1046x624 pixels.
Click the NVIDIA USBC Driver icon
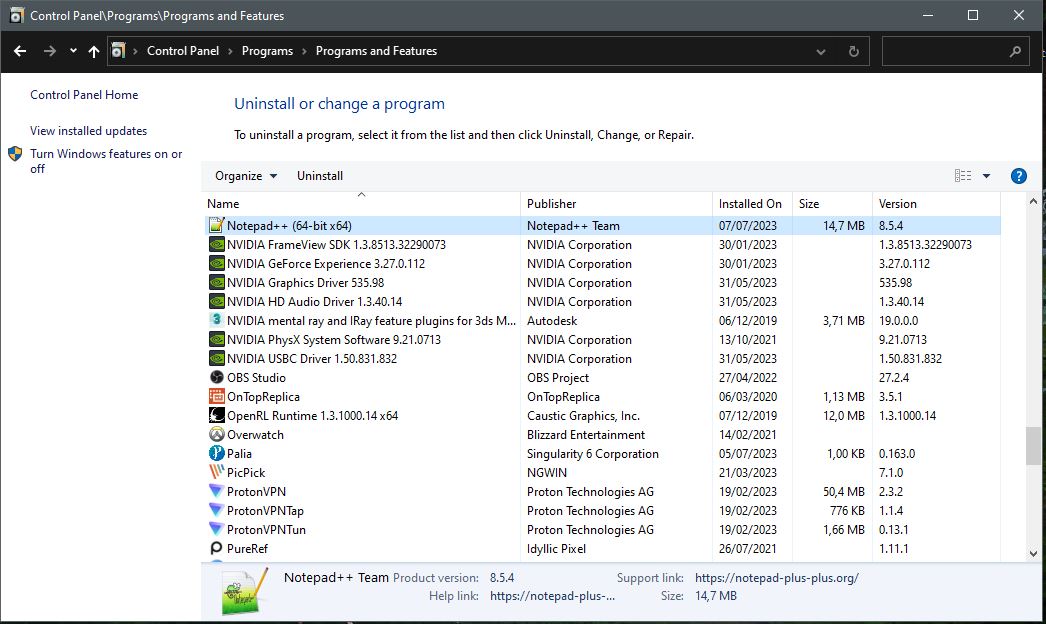tap(217, 358)
